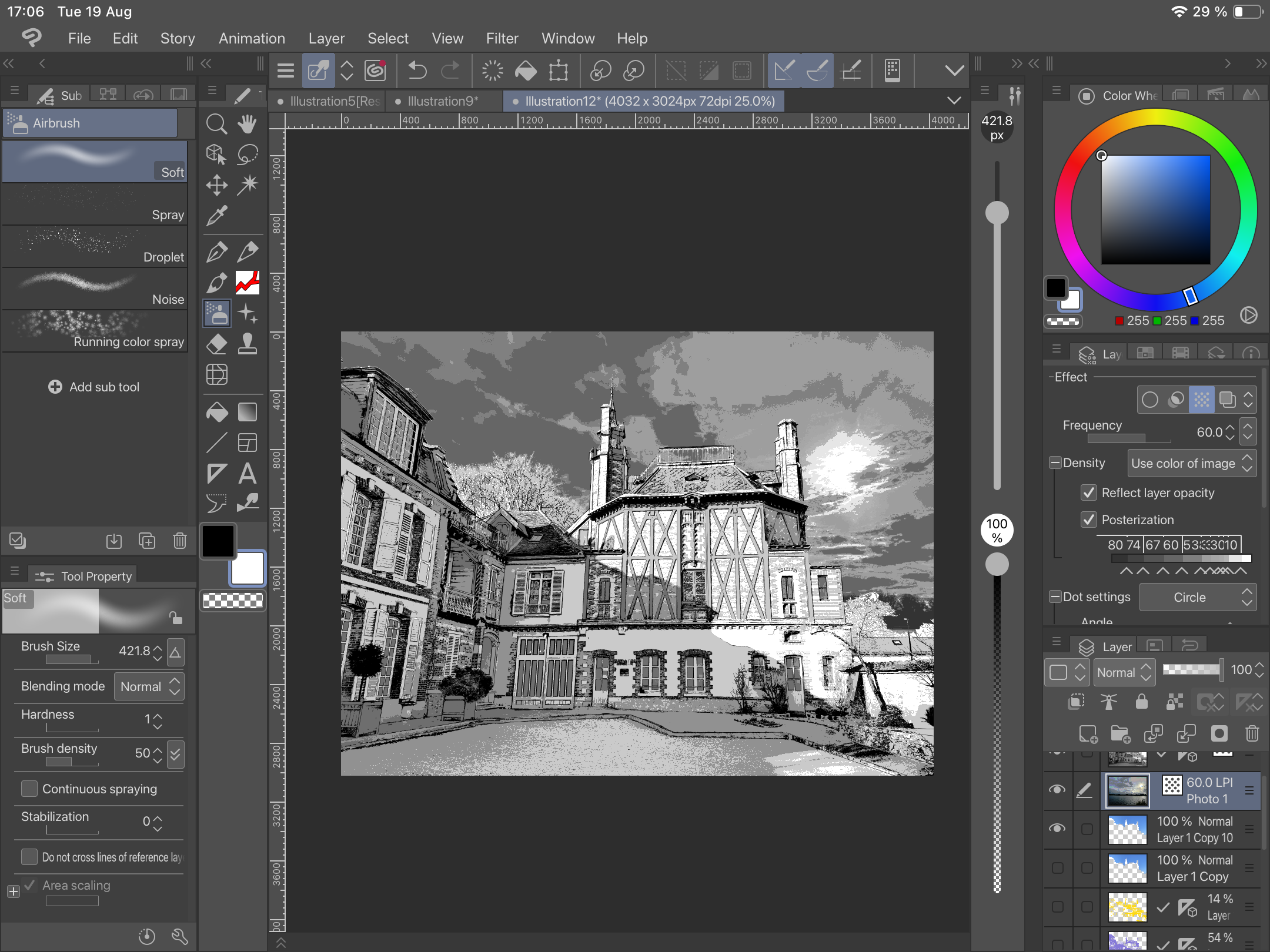The image size is (1270, 952).
Task: Select the Gradient tool
Action: coord(248,412)
